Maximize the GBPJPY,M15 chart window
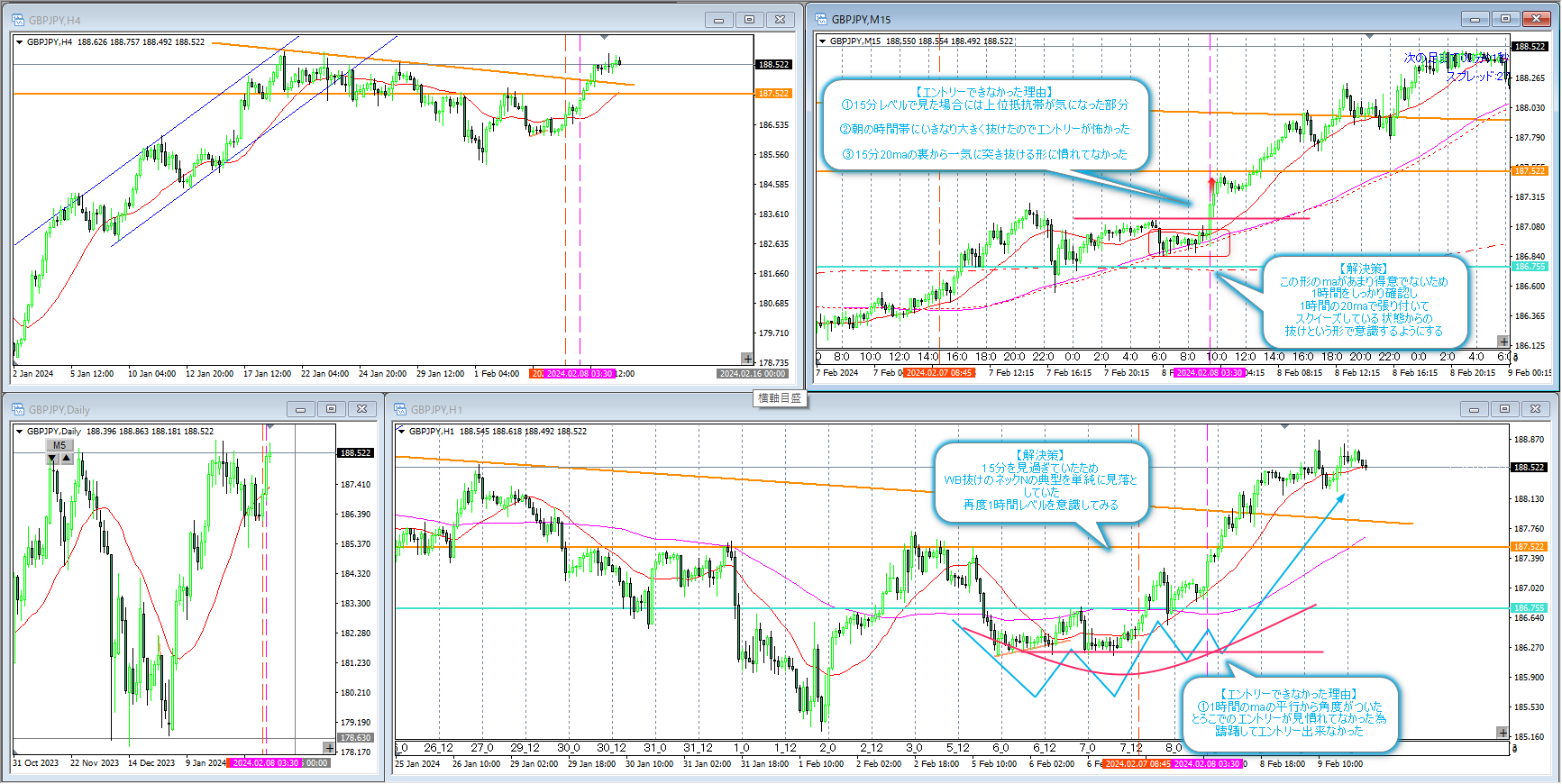 pos(1505,19)
